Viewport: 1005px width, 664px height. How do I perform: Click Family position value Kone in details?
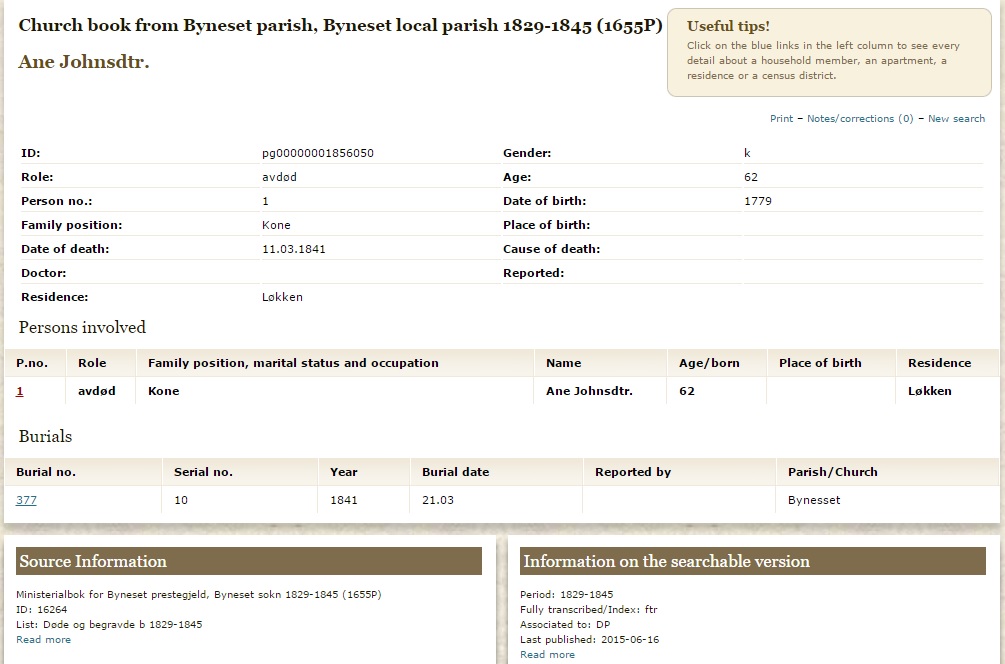(276, 226)
